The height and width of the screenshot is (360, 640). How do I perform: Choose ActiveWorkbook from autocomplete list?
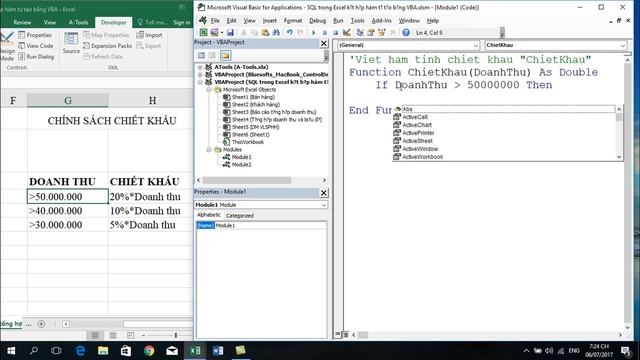pos(422,157)
